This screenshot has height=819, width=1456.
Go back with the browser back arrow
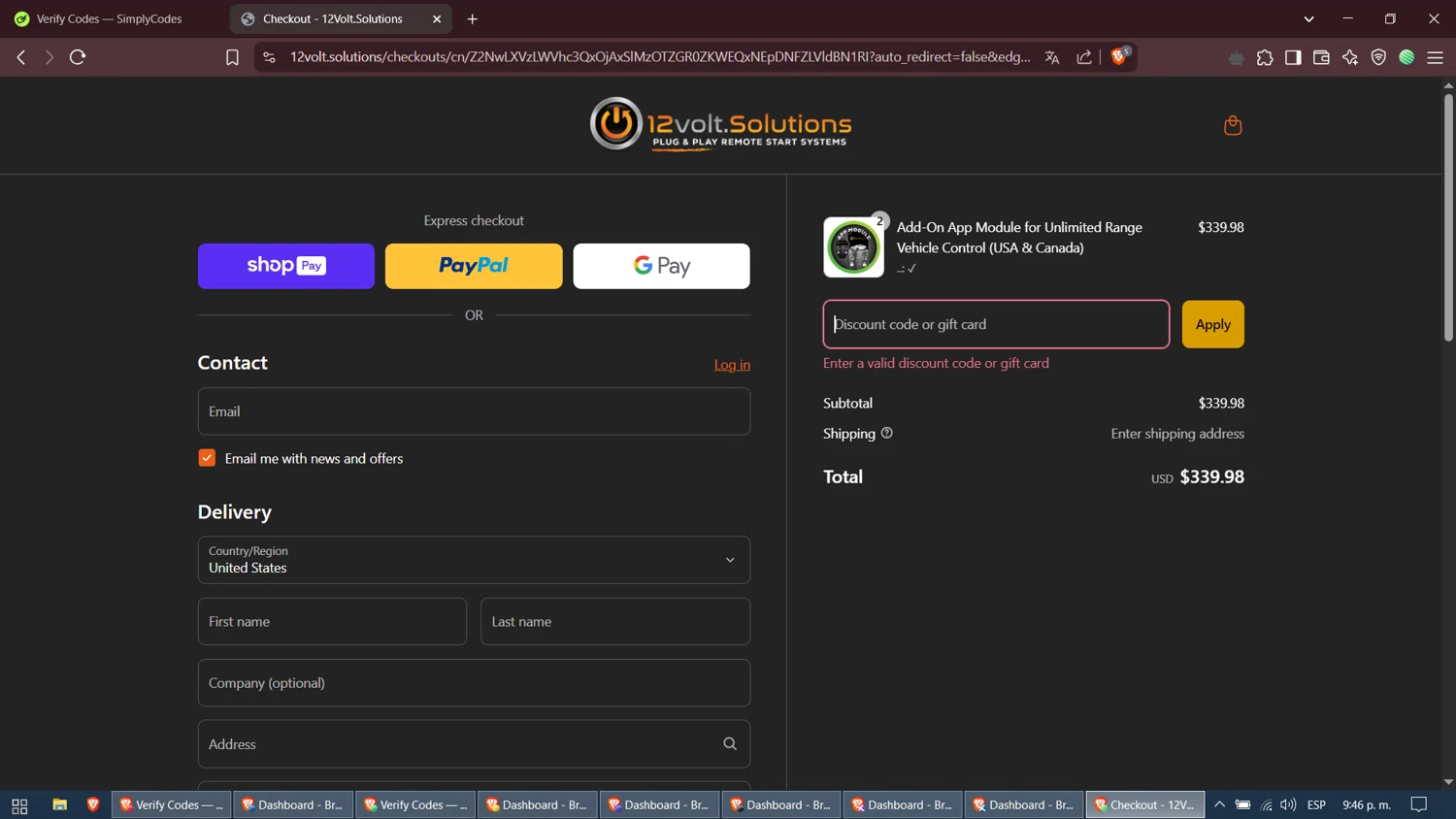tap(21, 57)
